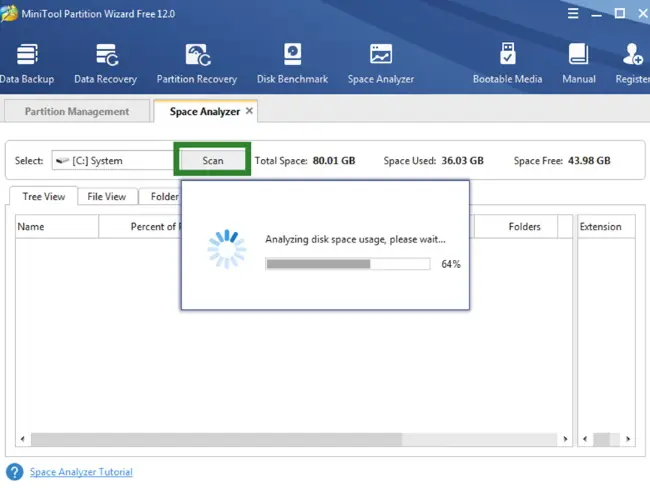Switch to Partition Management tab
This screenshot has height=488, width=650.
coord(77,111)
